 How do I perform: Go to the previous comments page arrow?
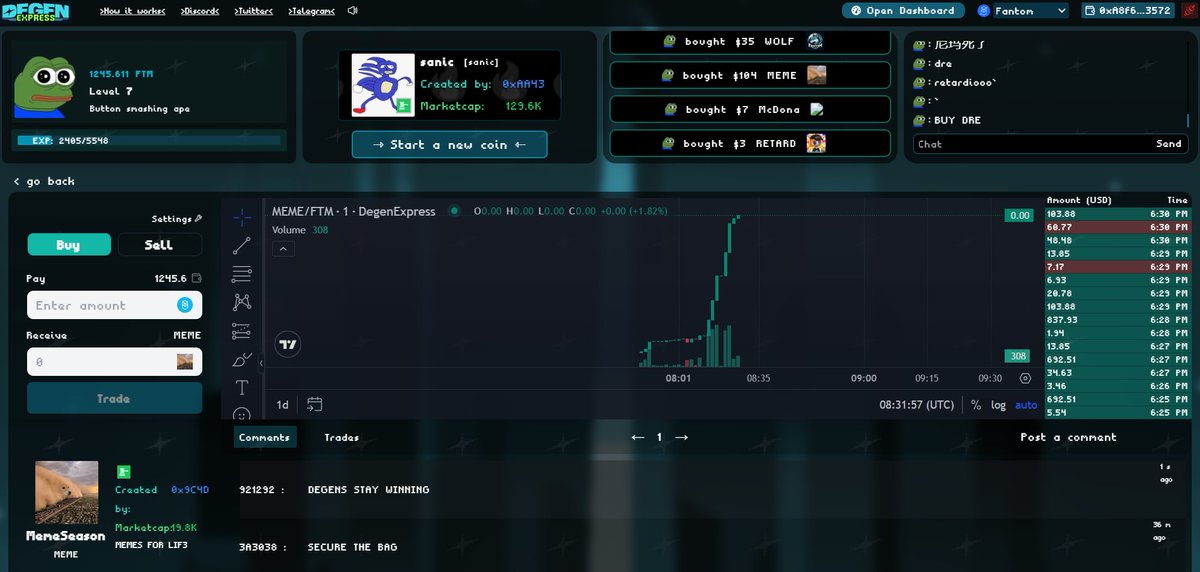[638, 437]
